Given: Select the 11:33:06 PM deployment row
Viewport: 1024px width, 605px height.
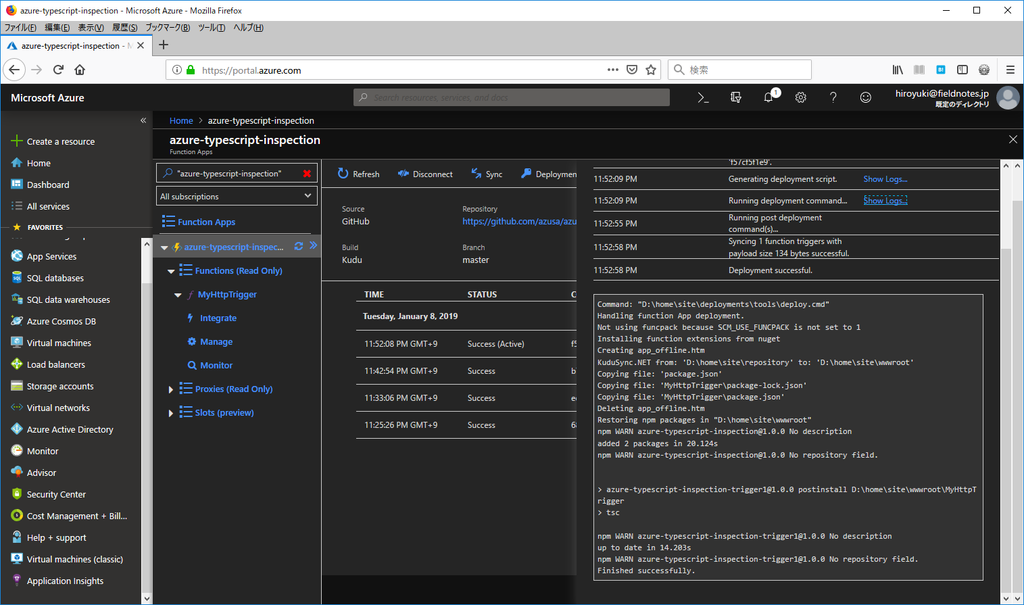Looking at the screenshot, I should [466, 398].
